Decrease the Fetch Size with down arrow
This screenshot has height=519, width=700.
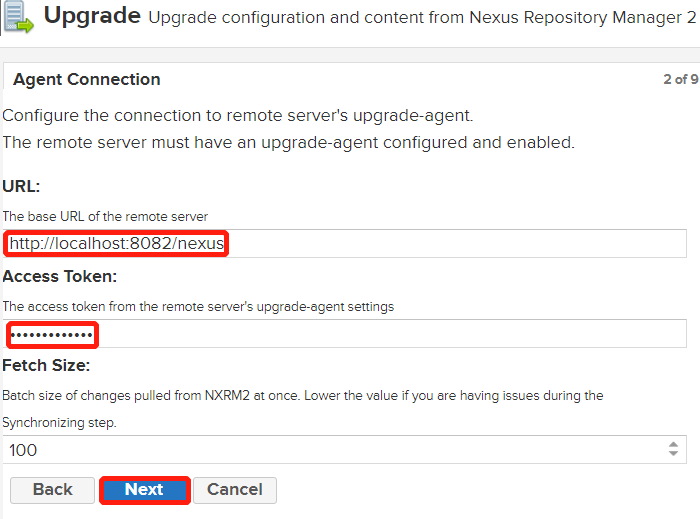[673, 455]
